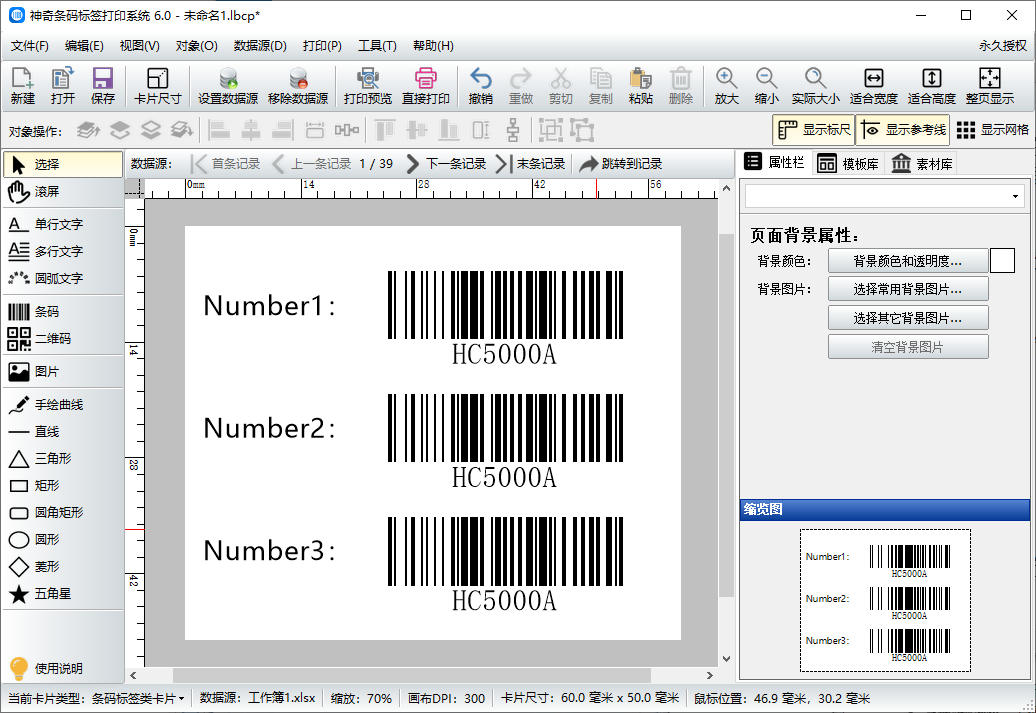Select the 菱形 diamond tool
Image resolution: width=1036 pixels, height=713 pixels.
point(63,567)
